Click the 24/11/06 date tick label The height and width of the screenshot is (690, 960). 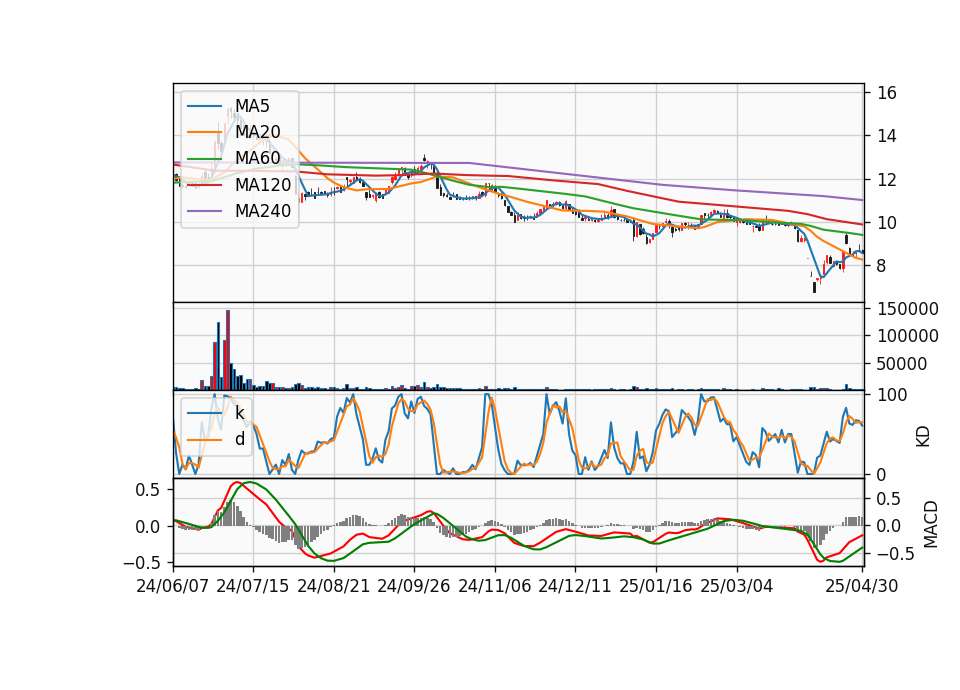tap(495, 586)
